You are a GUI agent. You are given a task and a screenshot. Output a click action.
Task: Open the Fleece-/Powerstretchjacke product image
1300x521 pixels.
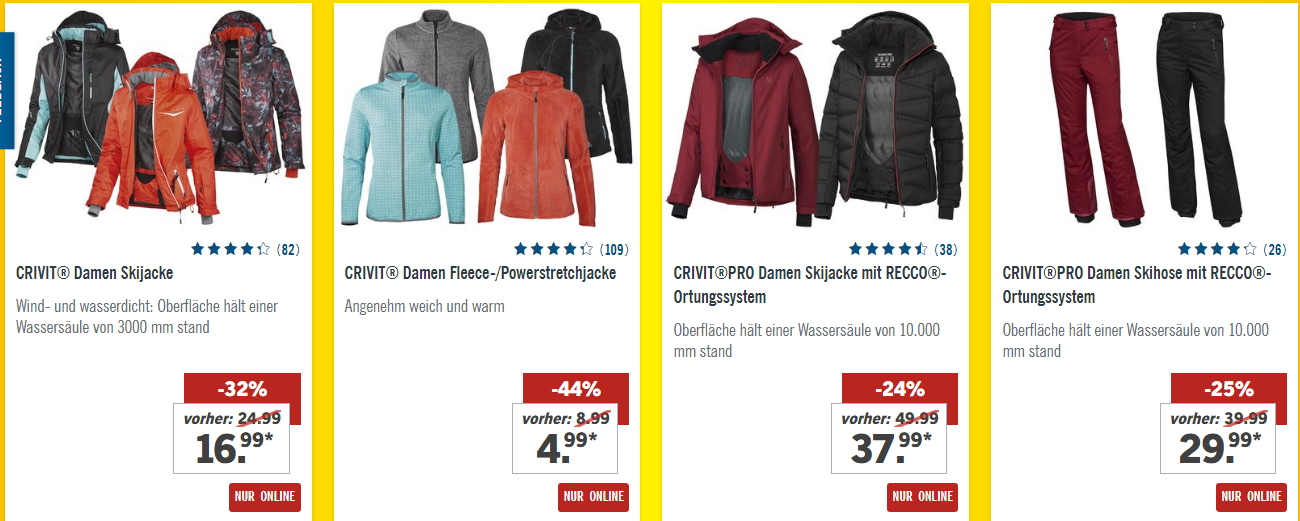[487, 118]
